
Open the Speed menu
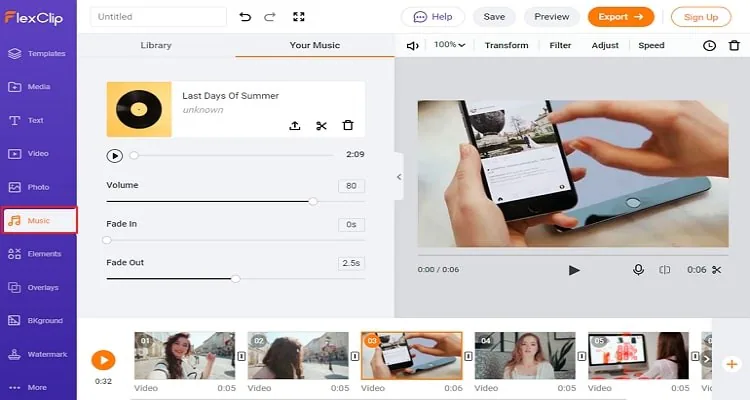(x=651, y=45)
